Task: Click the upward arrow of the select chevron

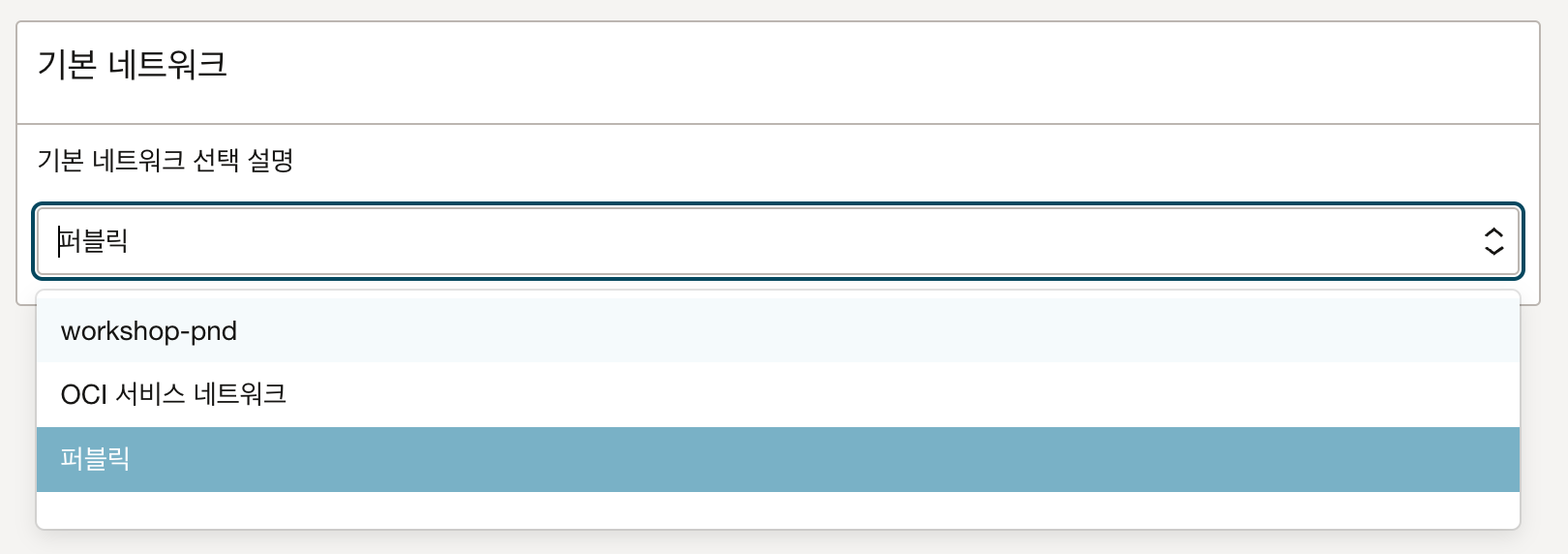Action: click(x=1493, y=232)
